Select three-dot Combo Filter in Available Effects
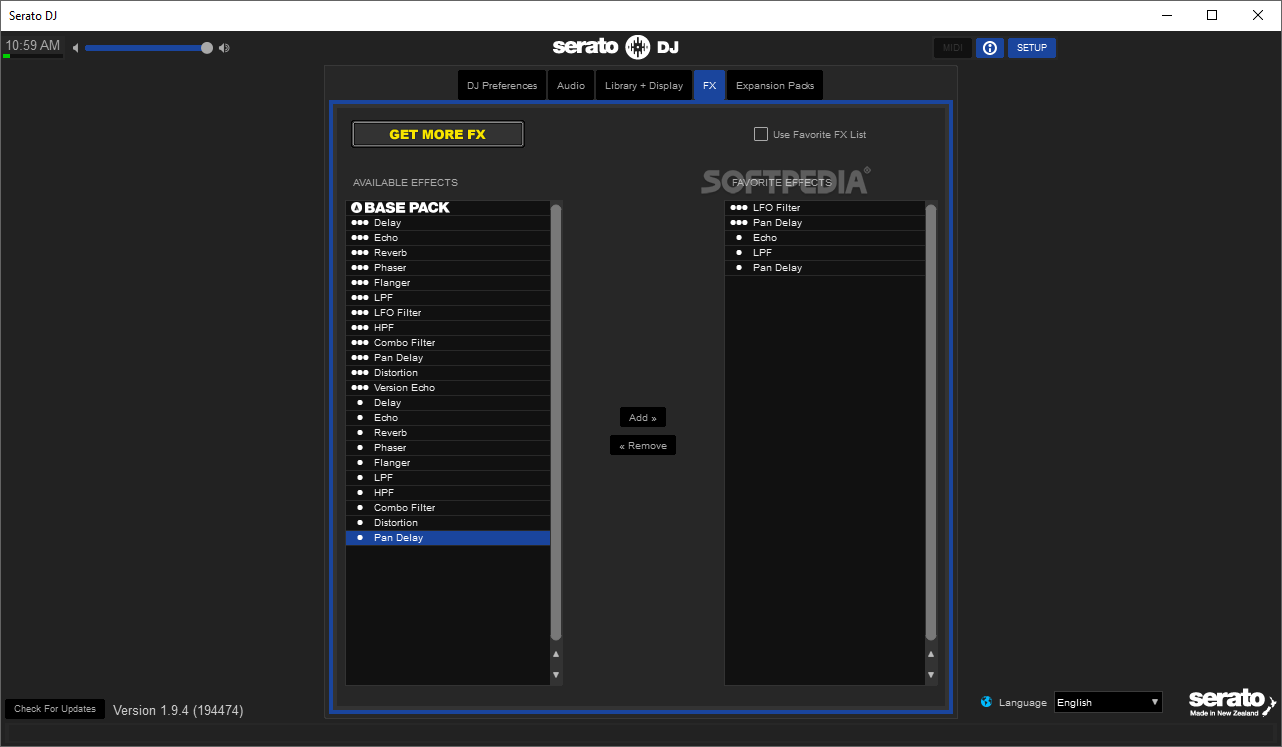The width and height of the screenshot is (1282, 747). (448, 343)
